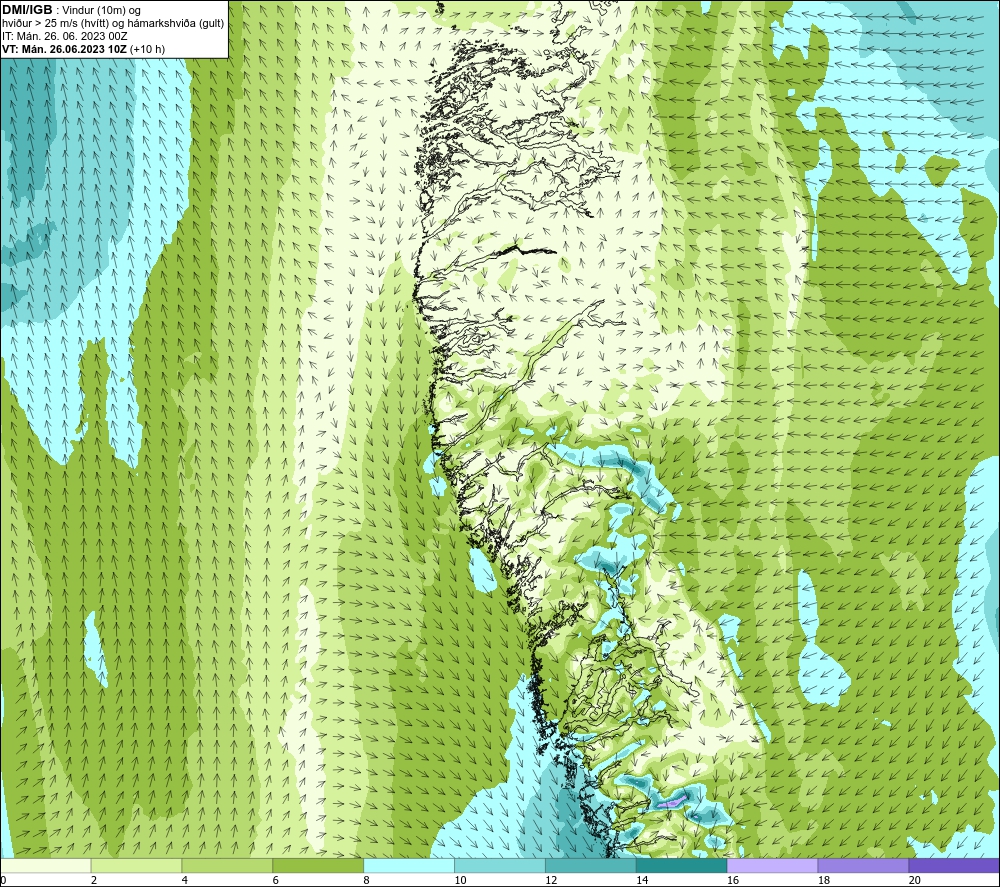Click the 8–10 m/s pale cyan swatch
1000x887 pixels.
pos(409,865)
